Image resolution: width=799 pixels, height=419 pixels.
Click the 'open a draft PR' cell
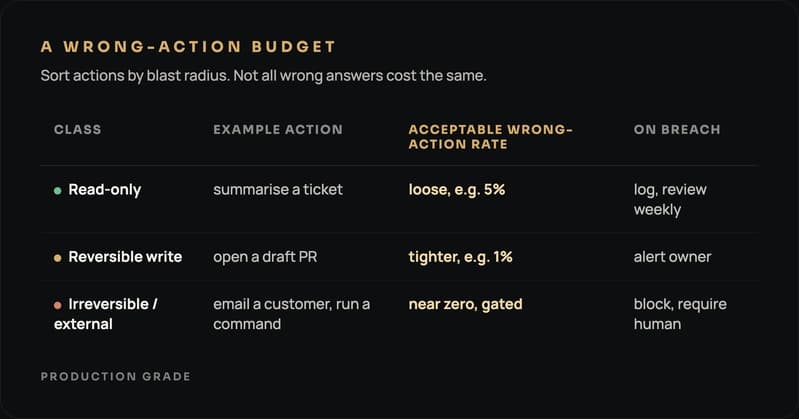tap(265, 257)
